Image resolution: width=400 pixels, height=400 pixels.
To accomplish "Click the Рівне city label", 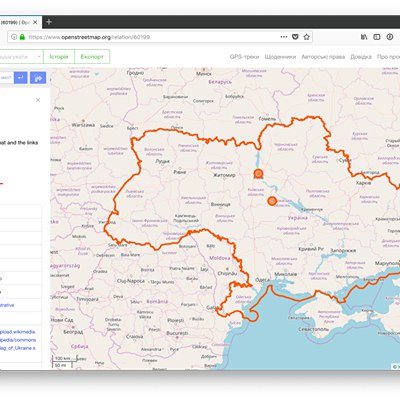I will (x=180, y=172).
